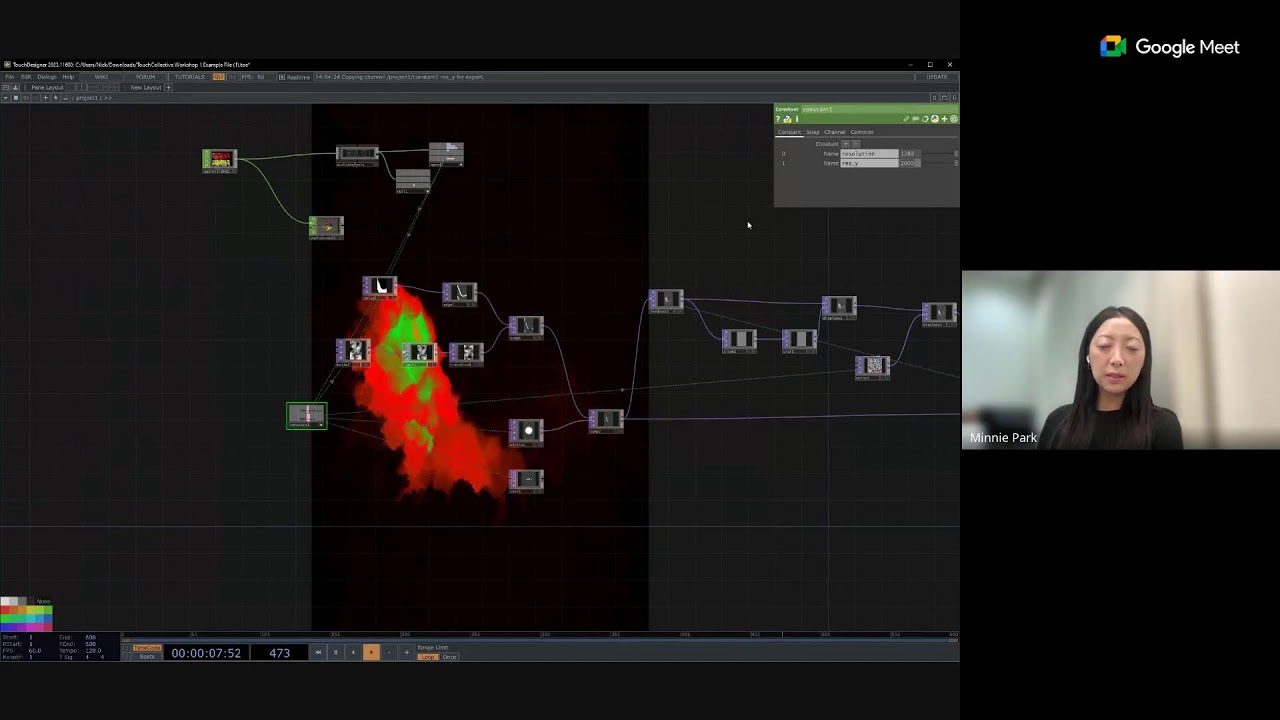Click the TUTORIALS button
The height and width of the screenshot is (720, 1280).
tap(189, 77)
